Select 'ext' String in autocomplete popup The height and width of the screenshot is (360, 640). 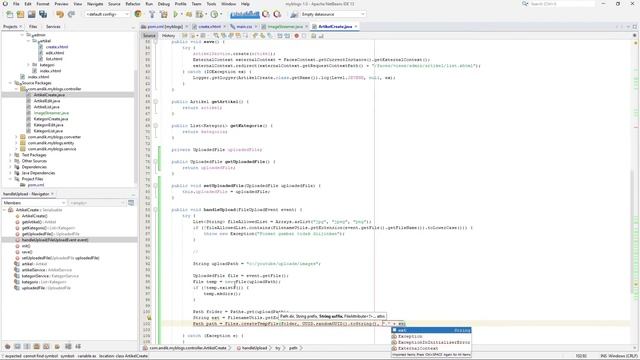[x=431, y=330]
